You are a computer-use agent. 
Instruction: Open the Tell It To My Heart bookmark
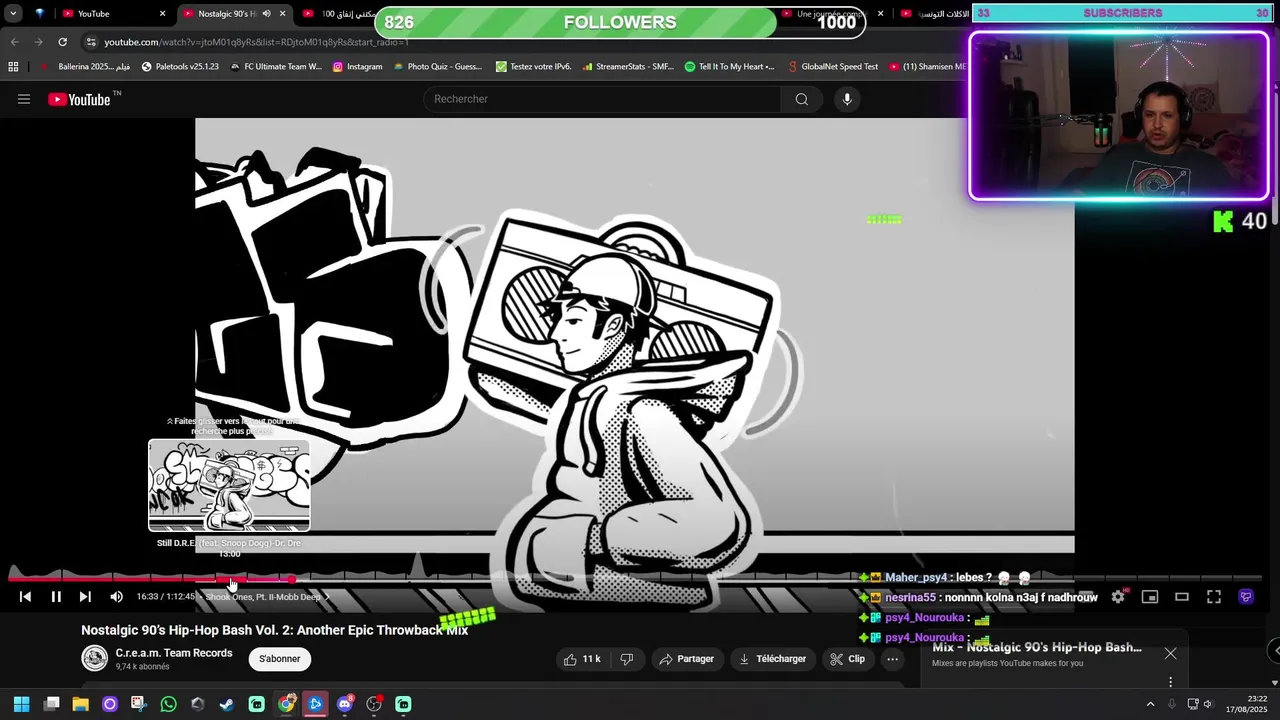[x=730, y=67]
